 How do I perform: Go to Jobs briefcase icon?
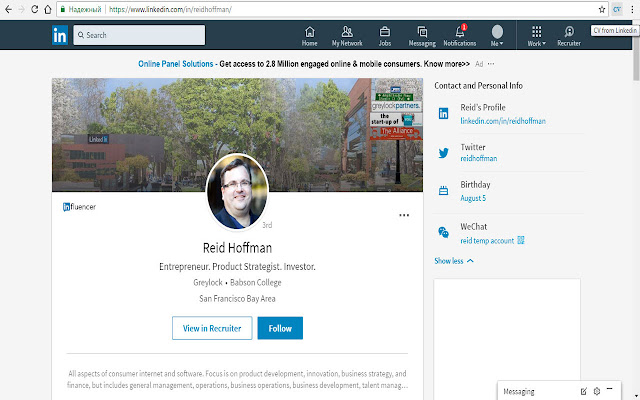click(384, 36)
